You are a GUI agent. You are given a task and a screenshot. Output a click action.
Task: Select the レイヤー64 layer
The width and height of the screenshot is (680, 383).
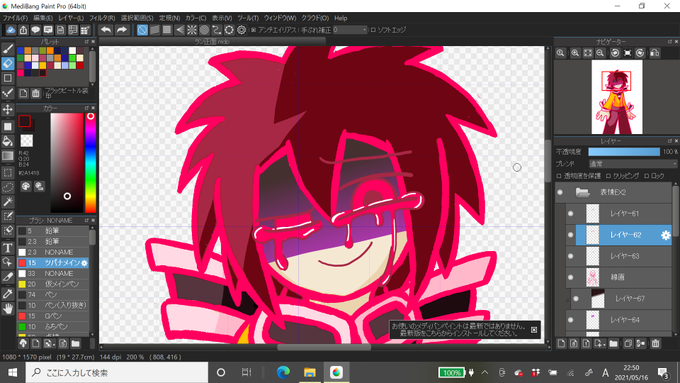pos(619,320)
